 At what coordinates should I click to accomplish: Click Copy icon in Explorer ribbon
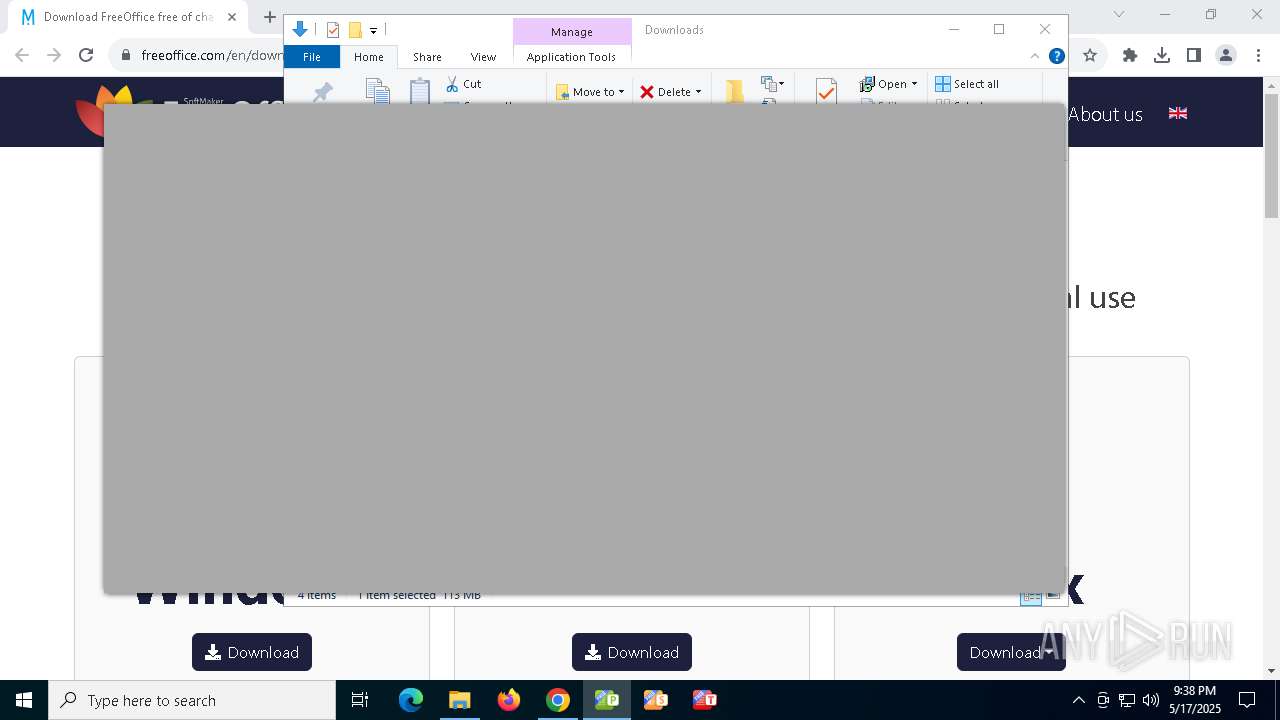tap(378, 91)
